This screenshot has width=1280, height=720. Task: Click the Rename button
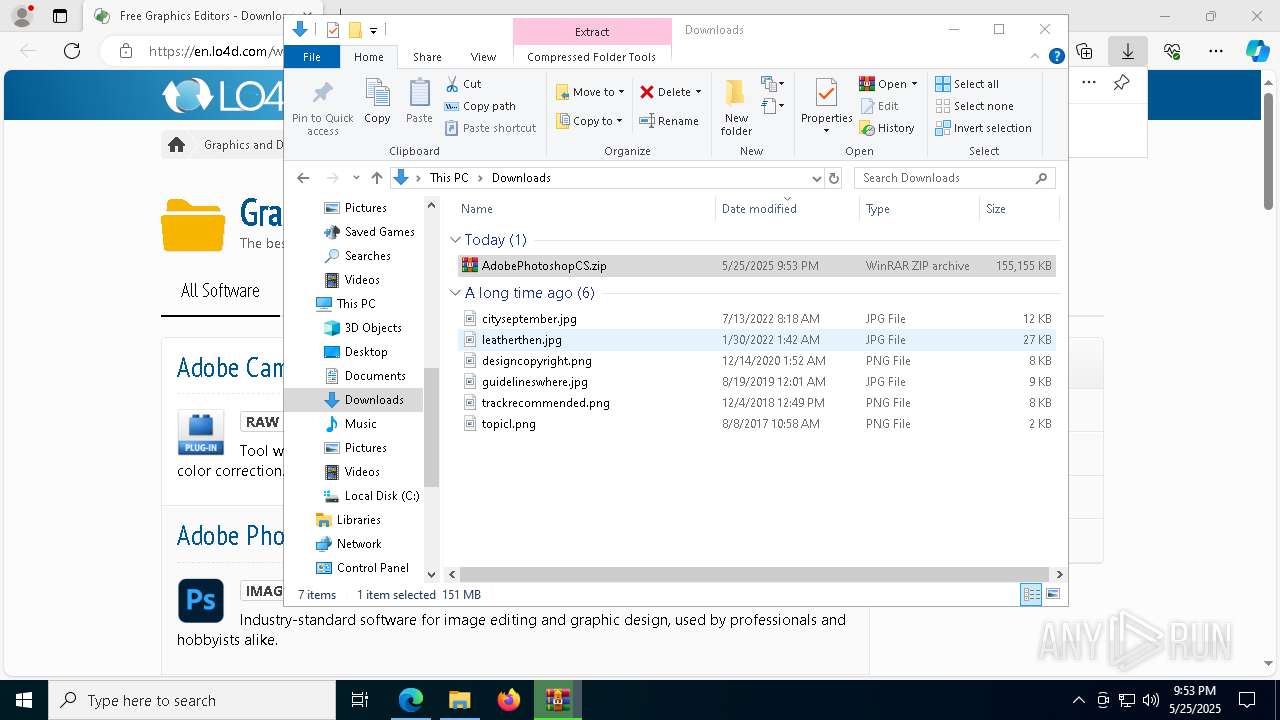pos(669,121)
